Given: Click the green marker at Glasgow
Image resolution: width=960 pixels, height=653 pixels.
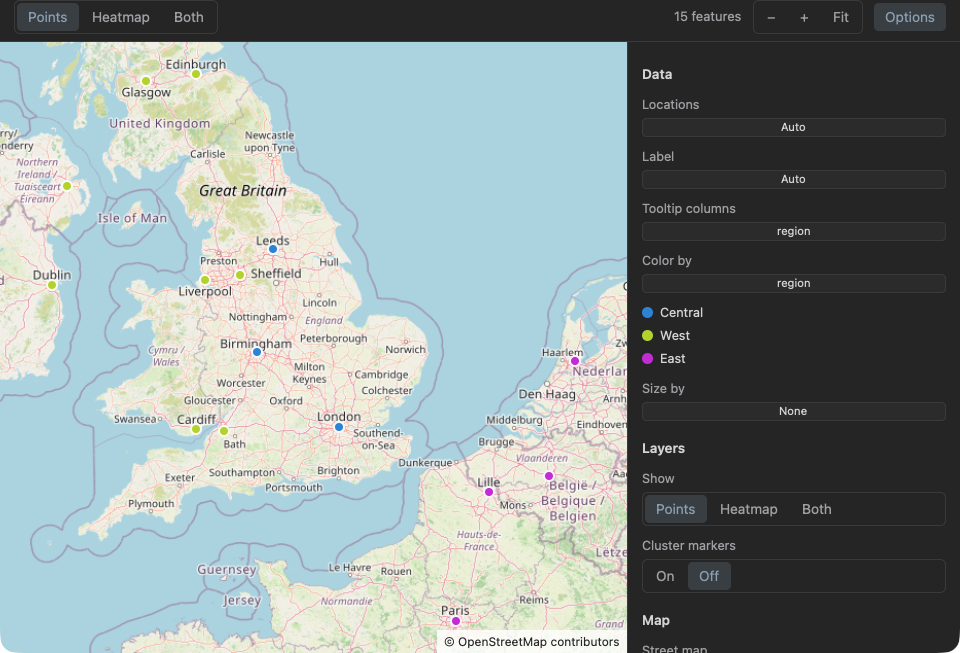Looking at the screenshot, I should click(x=146, y=81).
